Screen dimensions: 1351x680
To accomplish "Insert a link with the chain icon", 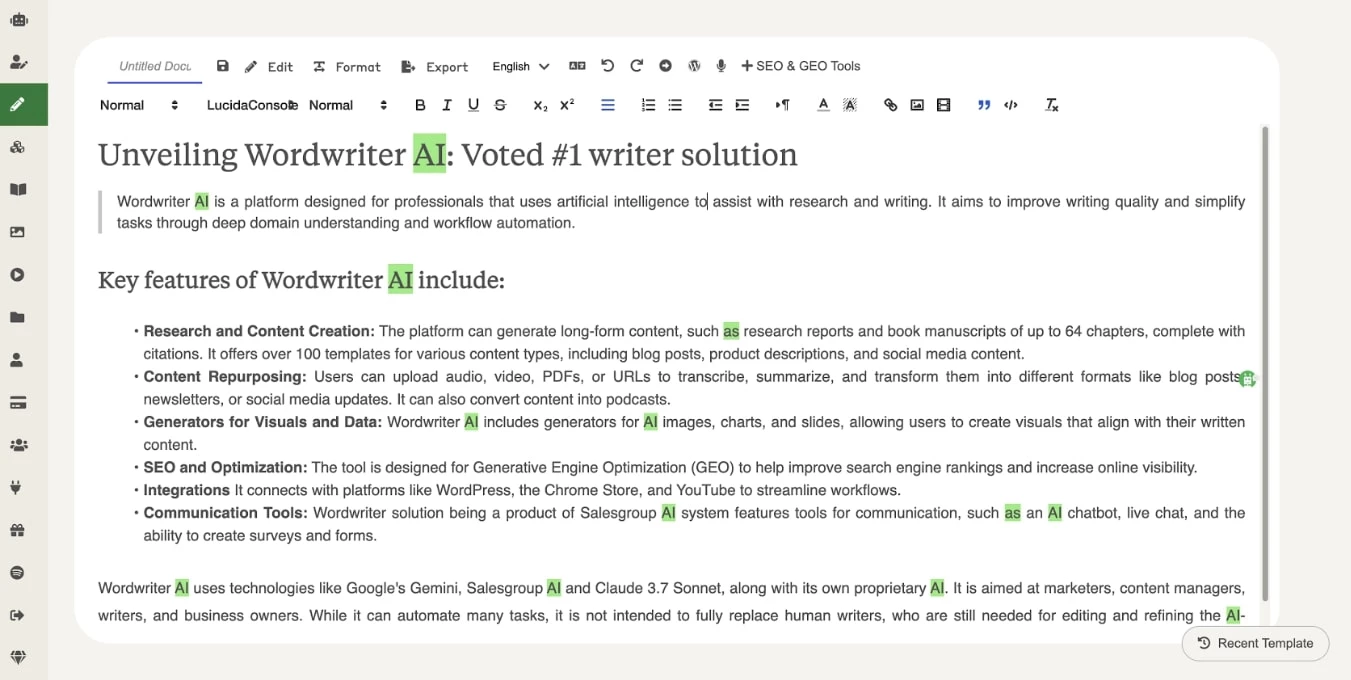I will click(890, 105).
